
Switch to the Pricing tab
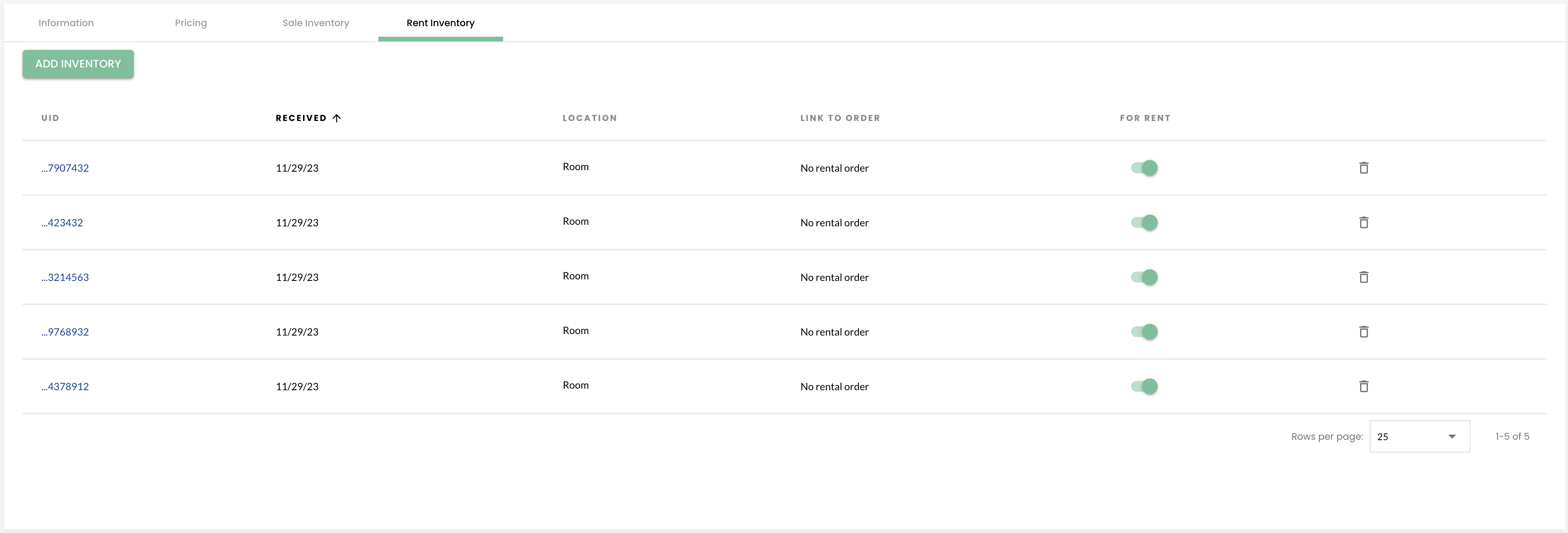click(x=190, y=23)
